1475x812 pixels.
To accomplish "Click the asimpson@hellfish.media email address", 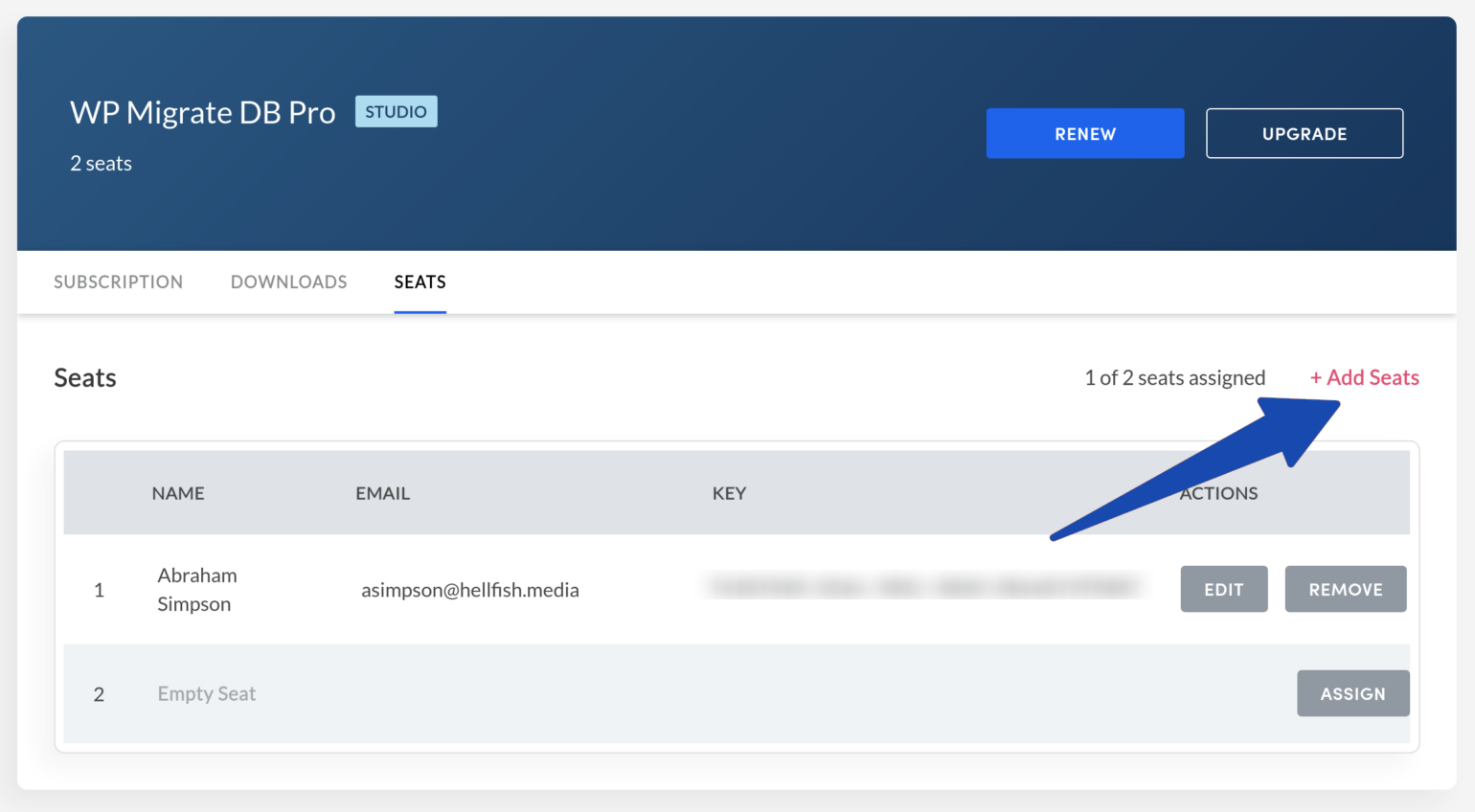I will pyautogui.click(x=470, y=590).
